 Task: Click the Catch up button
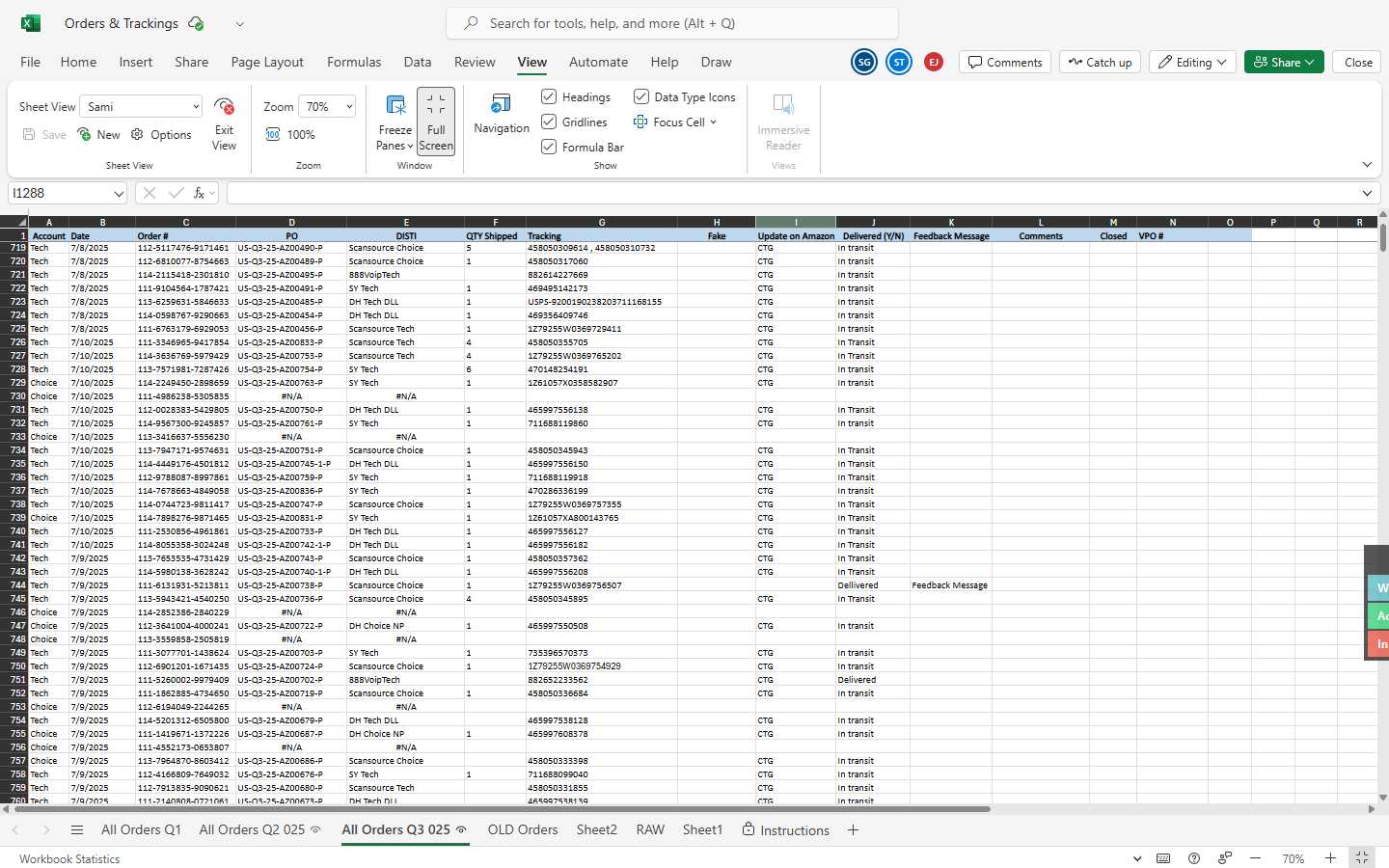pyautogui.click(x=1100, y=62)
